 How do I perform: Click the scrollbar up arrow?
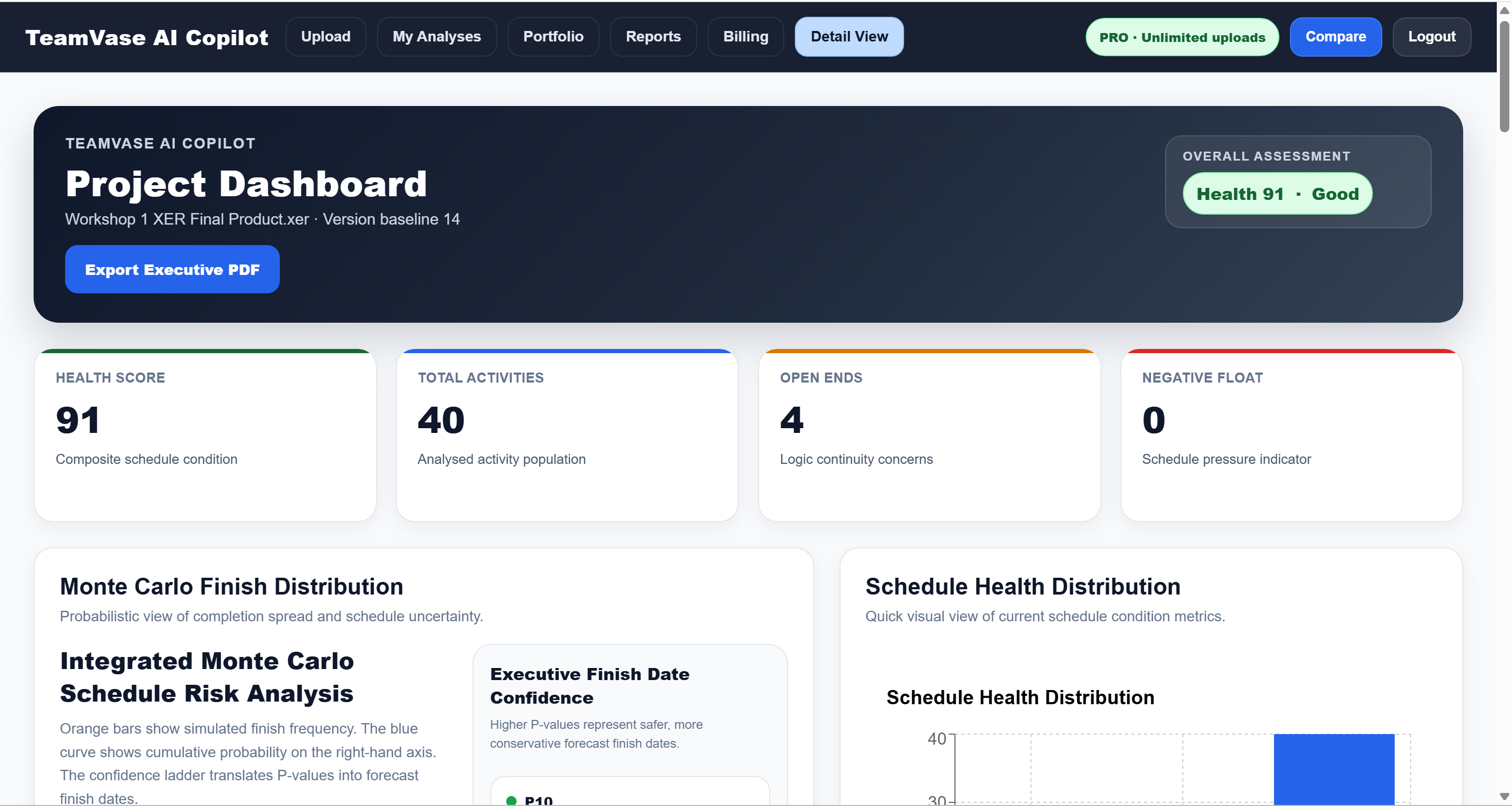pyautogui.click(x=1504, y=10)
